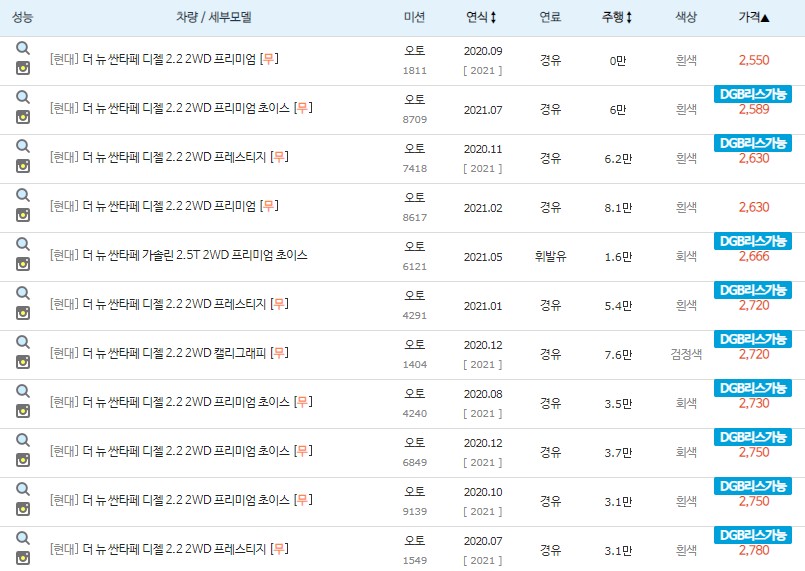Open 프리미엄 초이스 listing dated 2021.07
The width and height of the screenshot is (805, 571).
pos(181,108)
